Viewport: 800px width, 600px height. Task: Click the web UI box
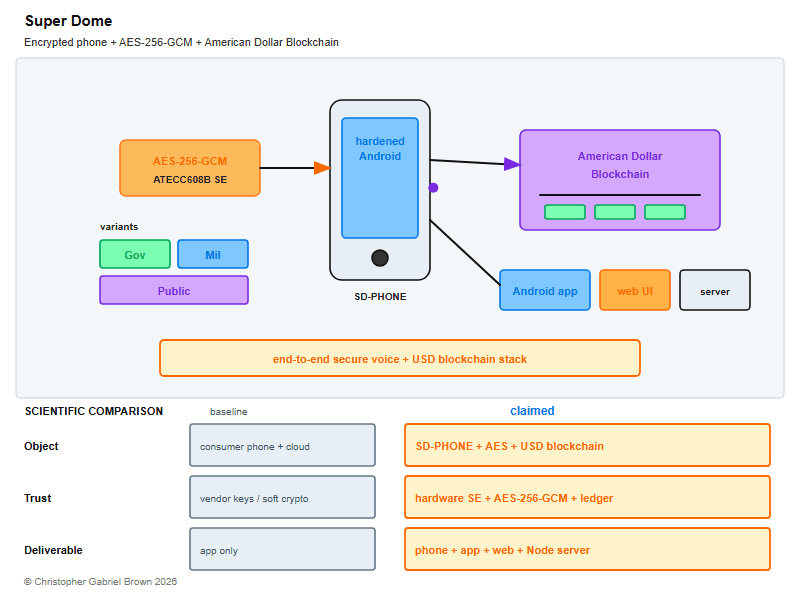click(635, 290)
